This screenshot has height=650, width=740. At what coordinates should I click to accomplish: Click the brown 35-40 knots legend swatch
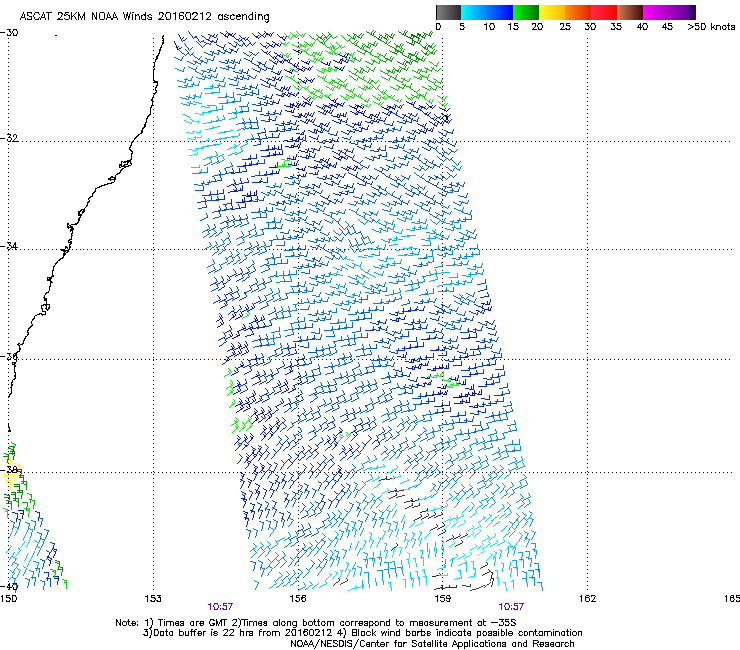coord(630,12)
